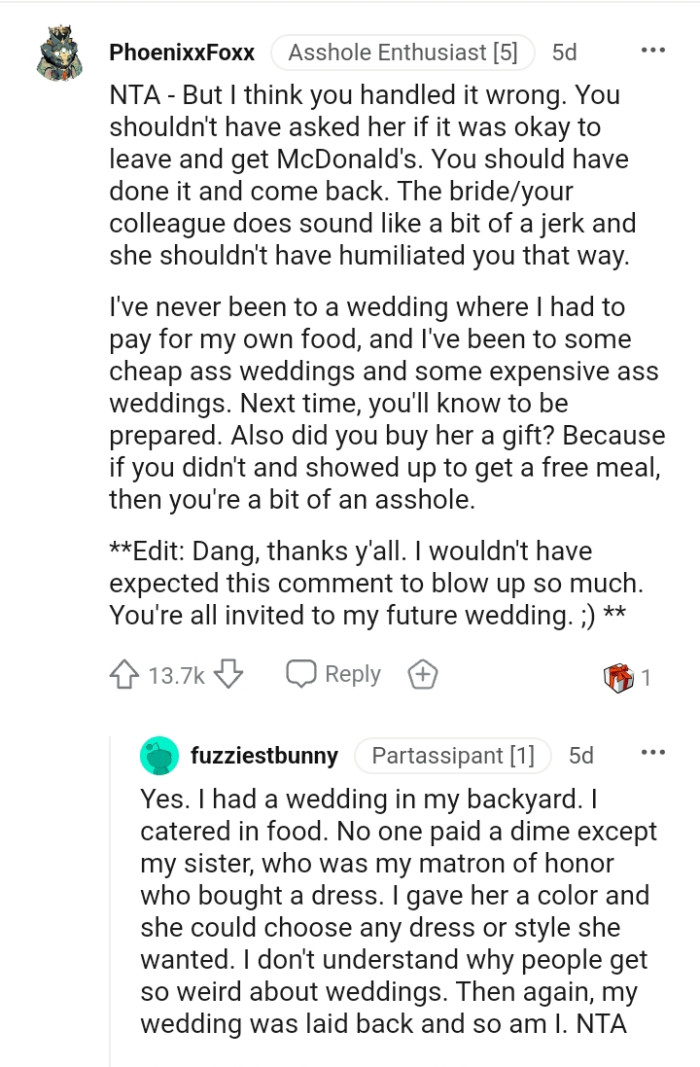Open overflow menu on fuzziestbunny's comment
Viewport: 700px width, 1067px height.
(x=653, y=750)
